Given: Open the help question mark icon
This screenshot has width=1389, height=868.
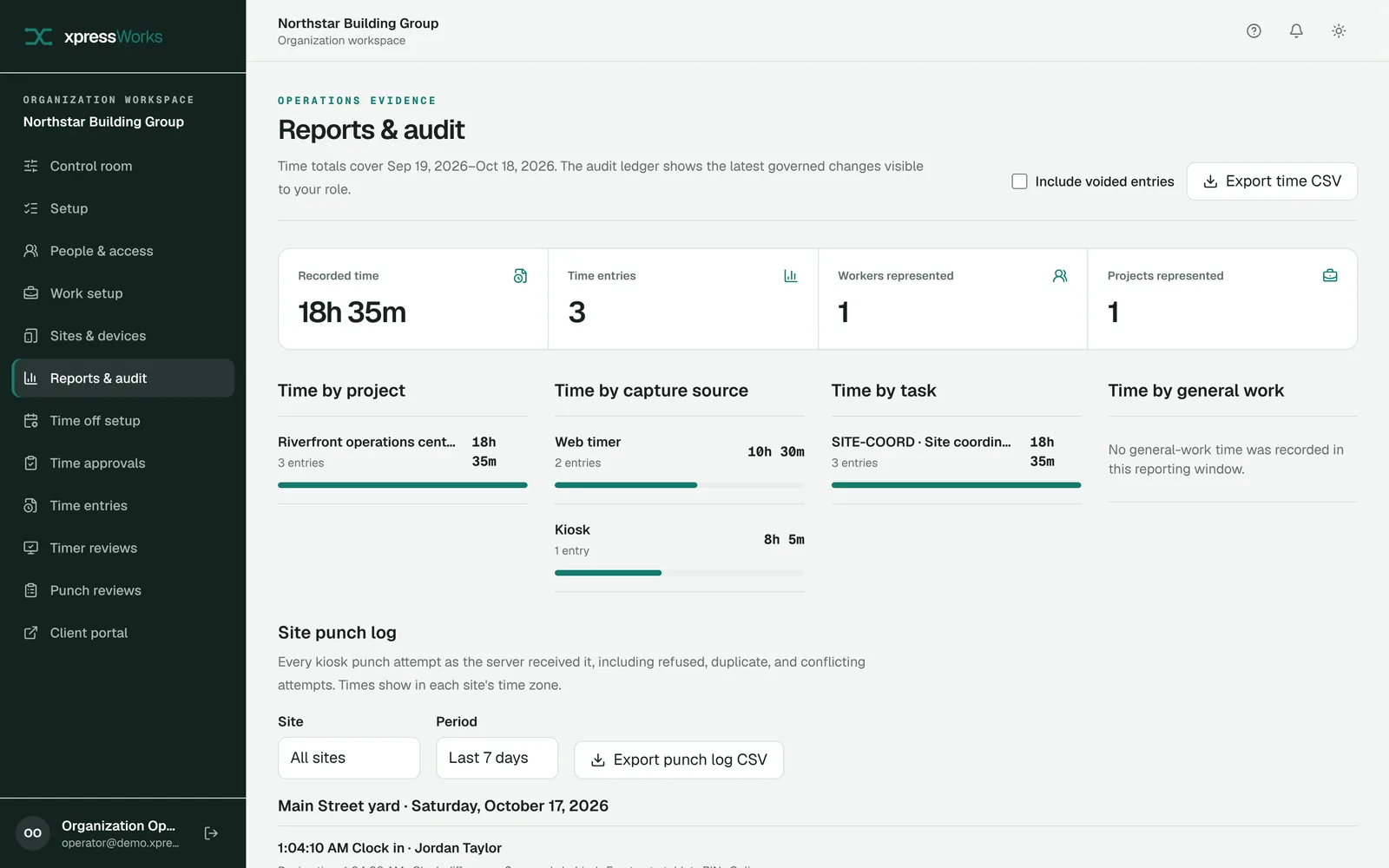Looking at the screenshot, I should (x=1254, y=30).
